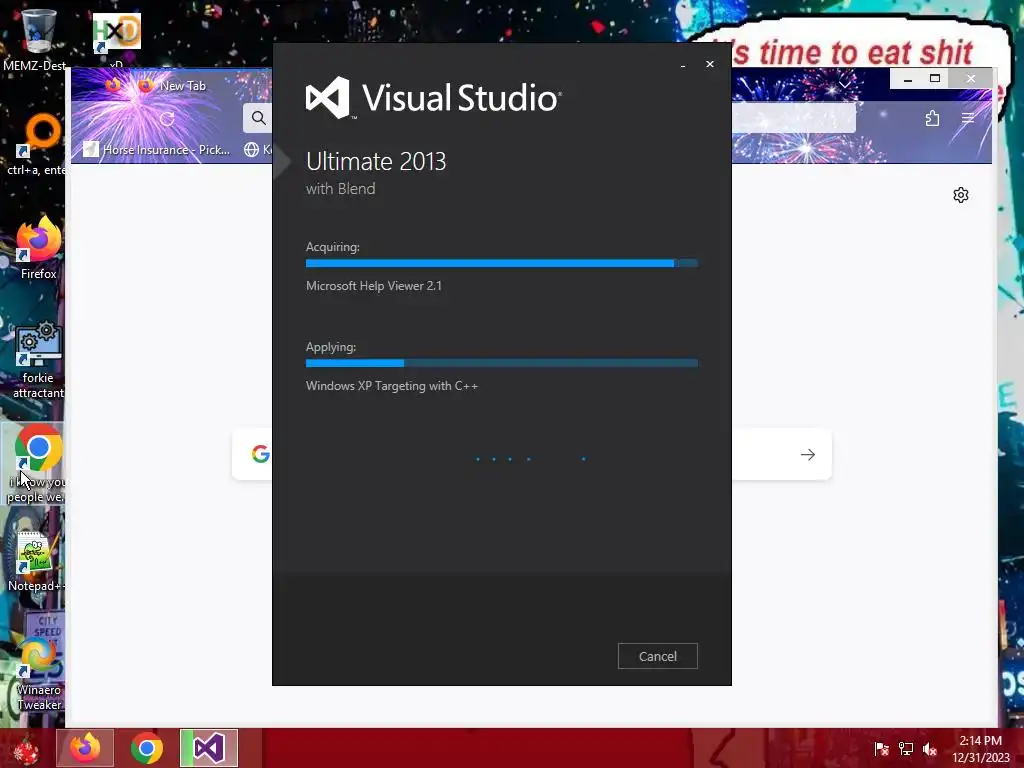1024x768 pixels.
Task: Maximize the Firefox window
Action: tap(935, 78)
